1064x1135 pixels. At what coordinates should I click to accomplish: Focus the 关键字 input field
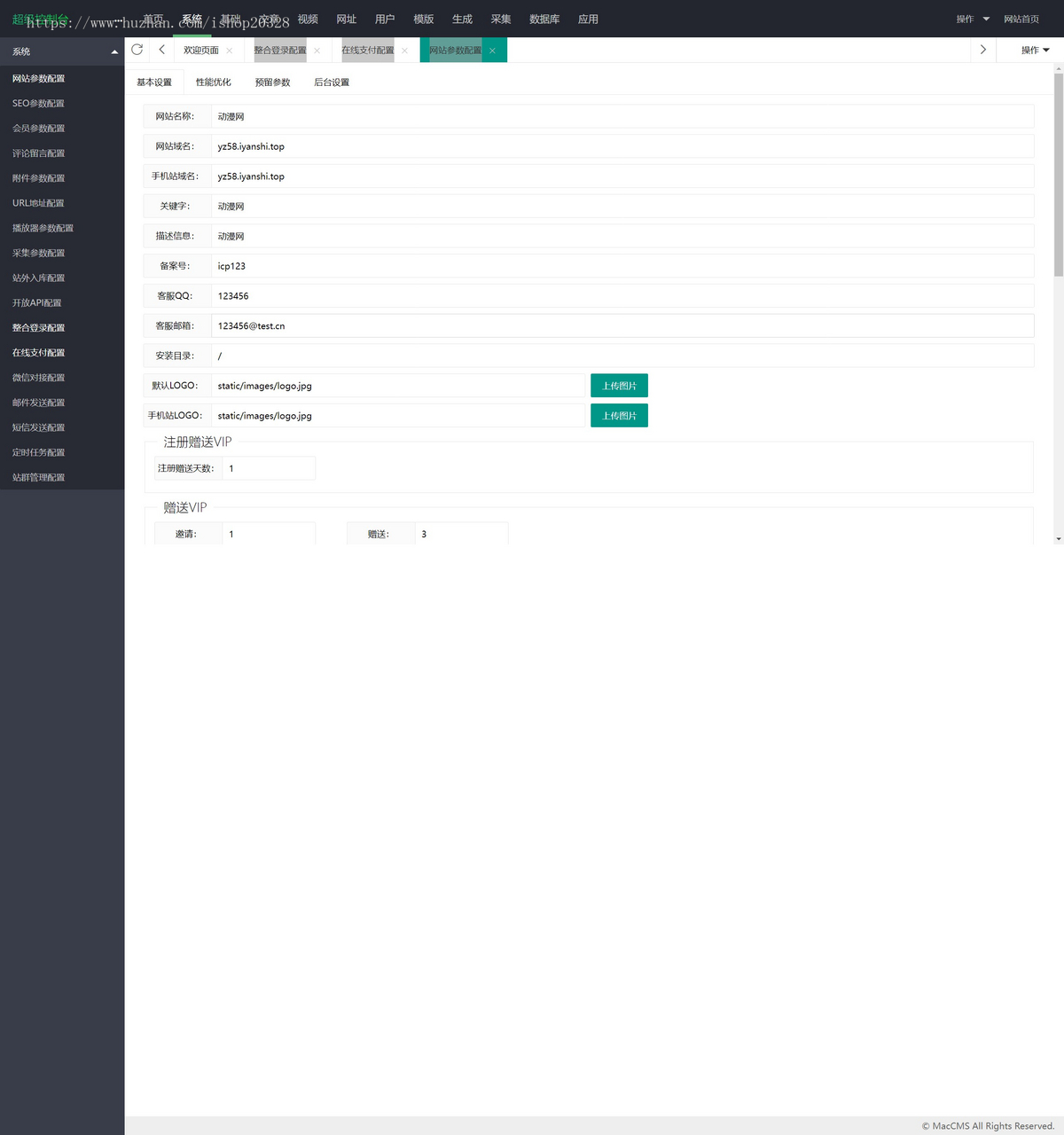pos(622,206)
